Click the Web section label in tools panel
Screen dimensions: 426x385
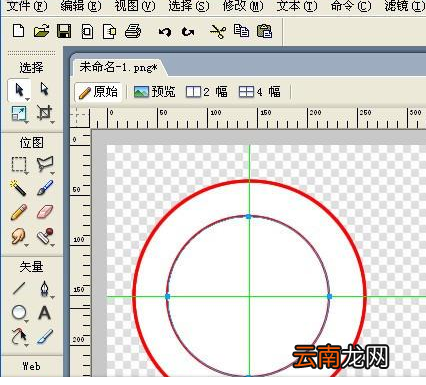pos(32,366)
